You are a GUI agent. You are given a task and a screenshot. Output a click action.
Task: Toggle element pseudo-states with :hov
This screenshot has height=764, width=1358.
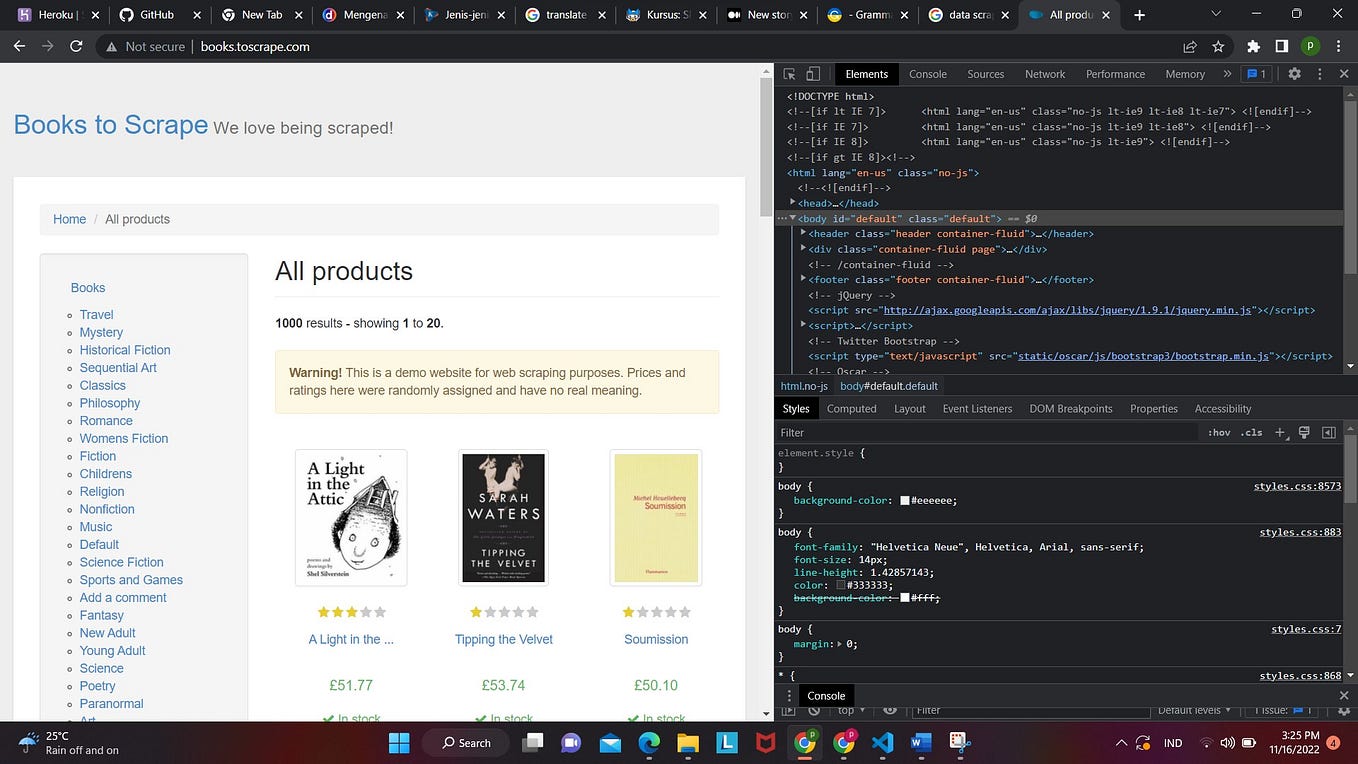pos(1218,432)
